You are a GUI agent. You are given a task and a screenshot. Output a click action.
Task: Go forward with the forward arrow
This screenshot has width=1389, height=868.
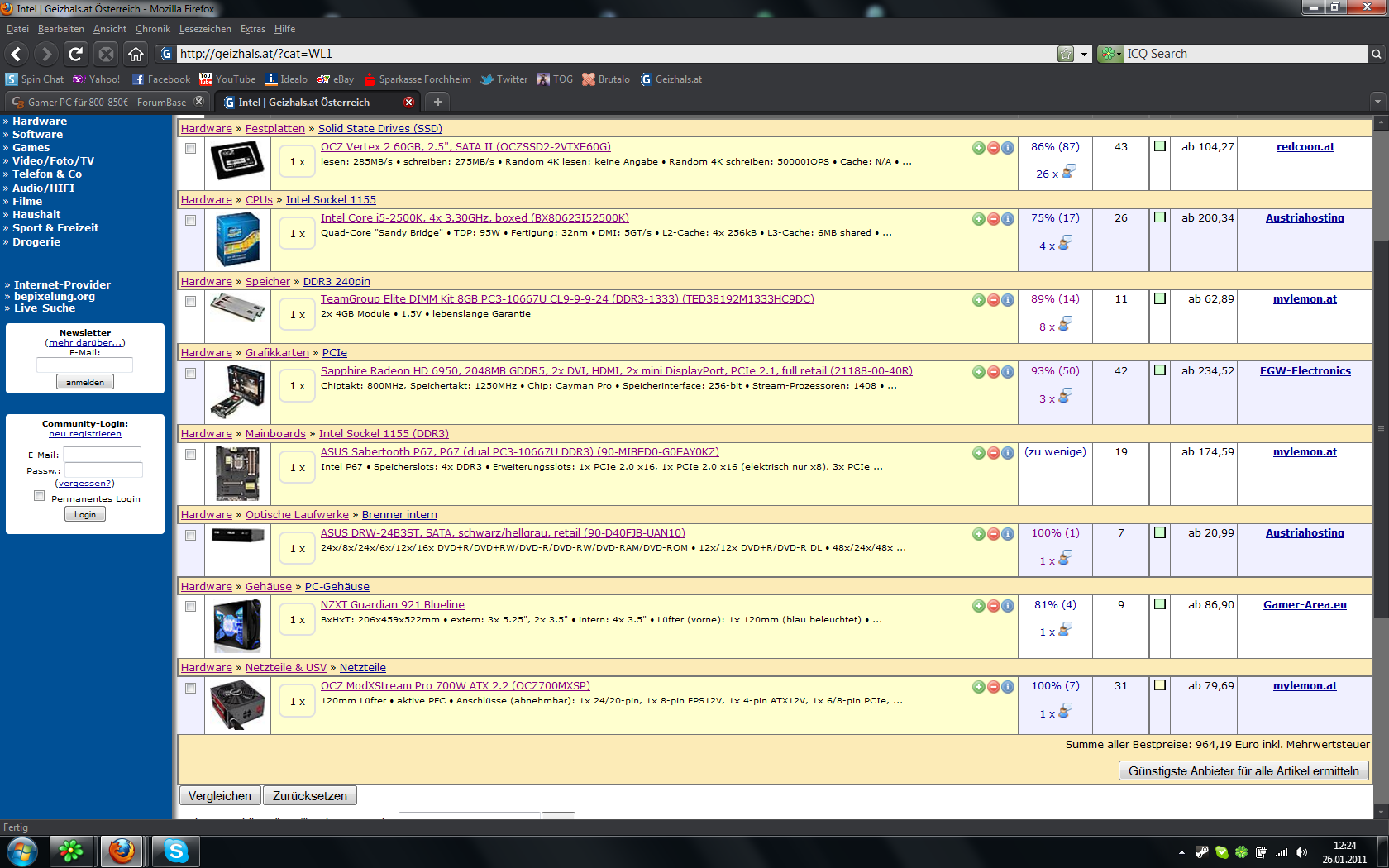[x=46, y=54]
